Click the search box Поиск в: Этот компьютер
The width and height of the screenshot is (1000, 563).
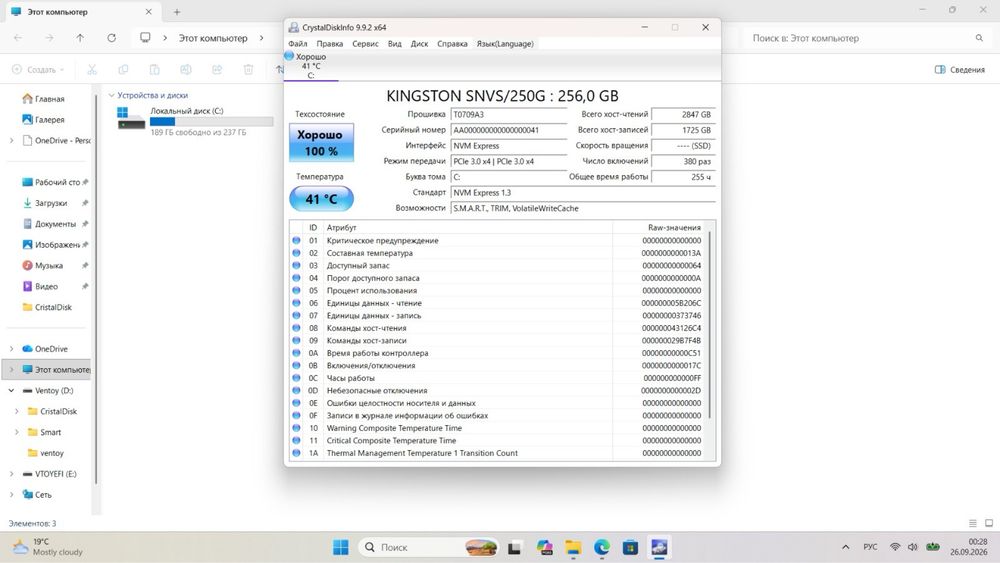[x=862, y=38]
